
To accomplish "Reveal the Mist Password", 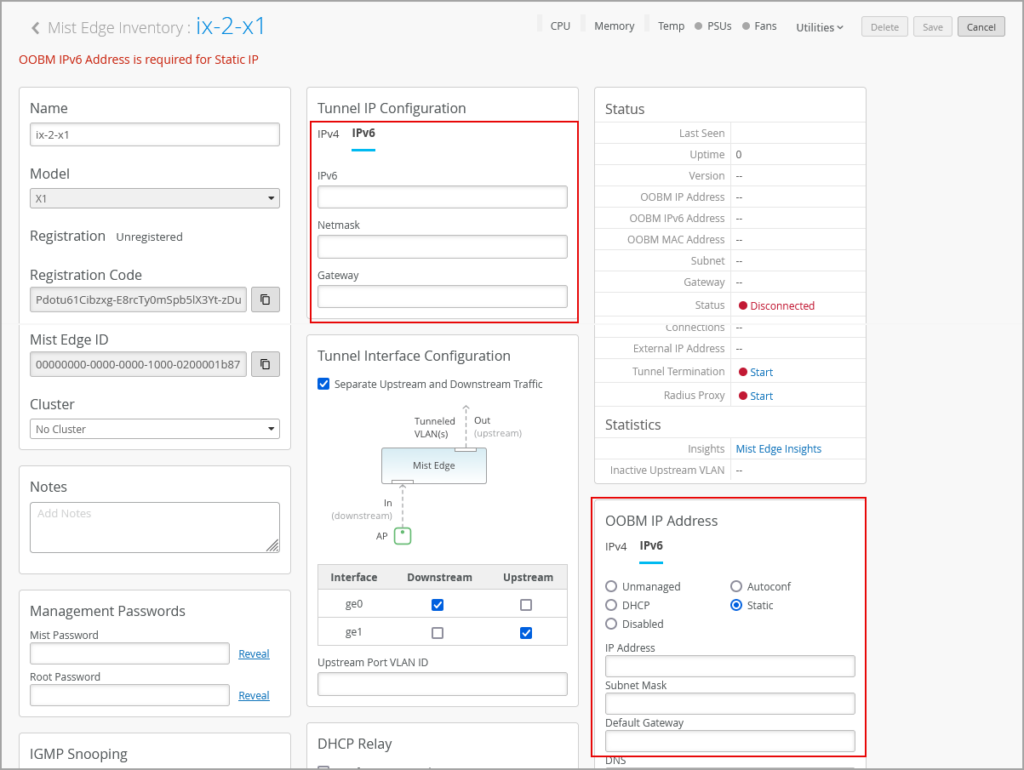I will click(254, 654).
